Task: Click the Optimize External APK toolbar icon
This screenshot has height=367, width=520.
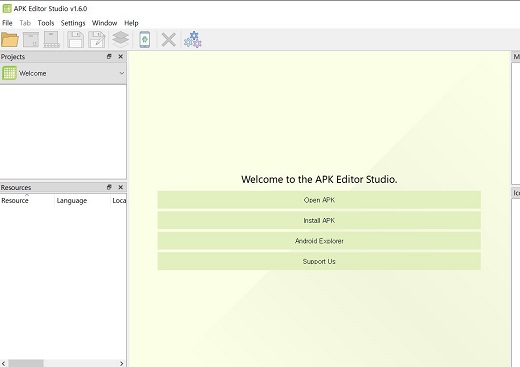Action: click(31, 40)
